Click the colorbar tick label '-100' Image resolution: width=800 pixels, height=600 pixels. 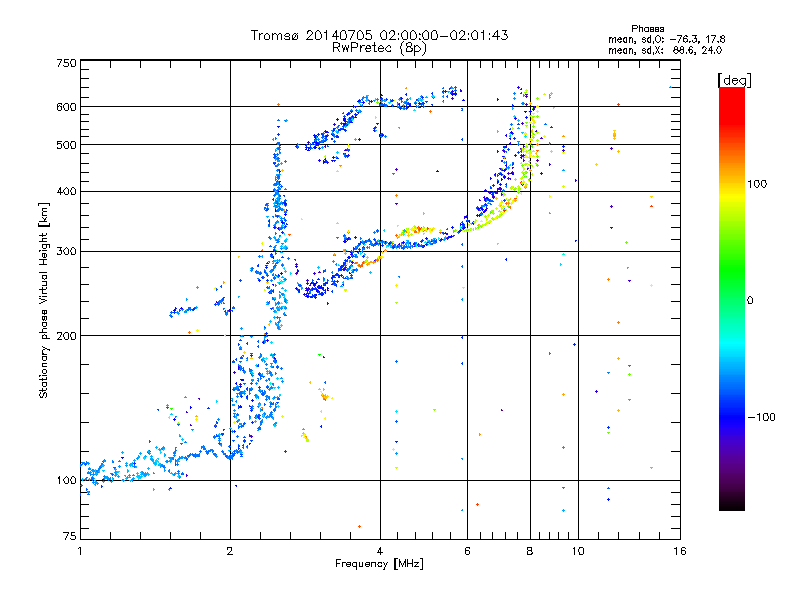point(761,417)
